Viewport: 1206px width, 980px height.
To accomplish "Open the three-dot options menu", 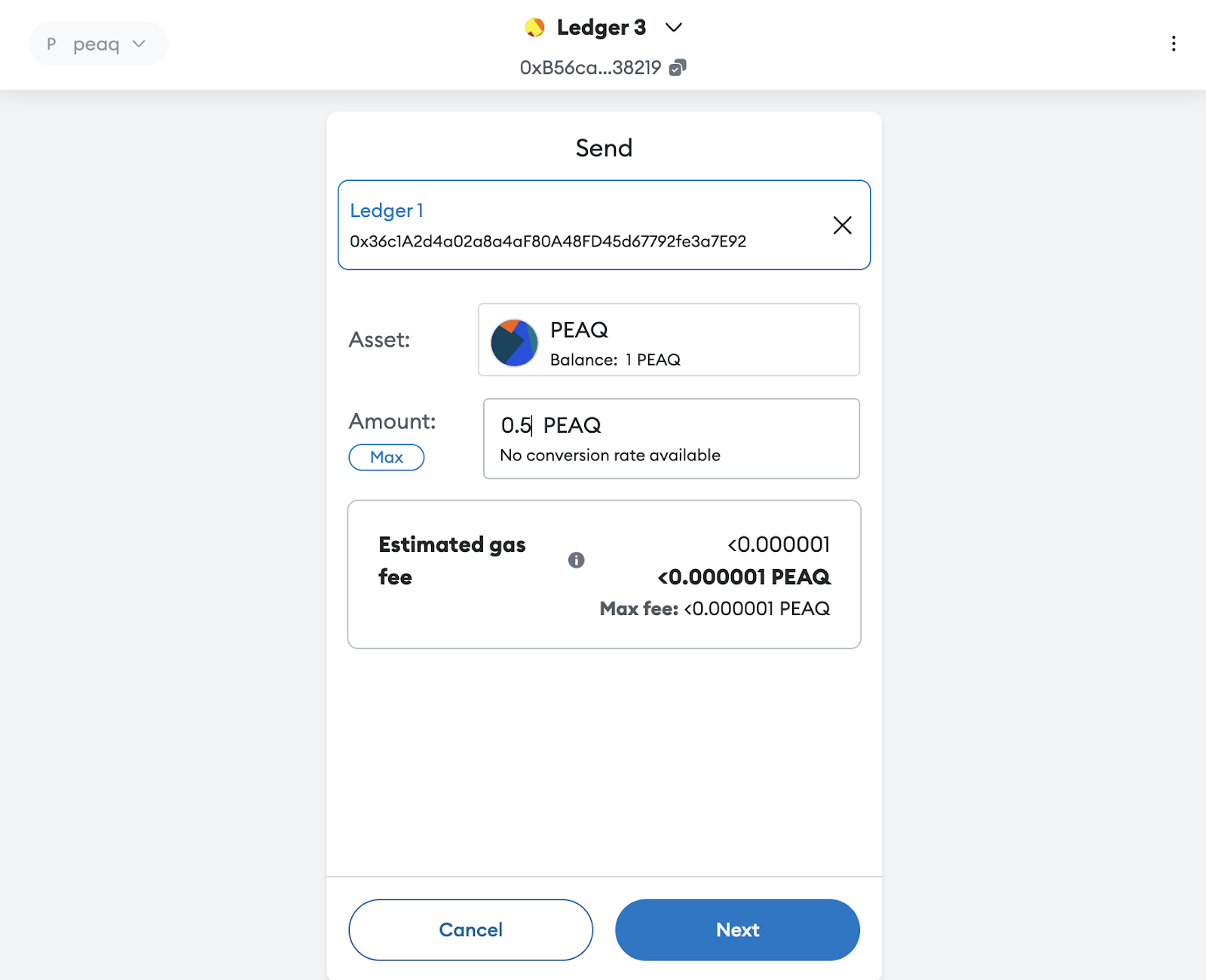I will [x=1174, y=44].
